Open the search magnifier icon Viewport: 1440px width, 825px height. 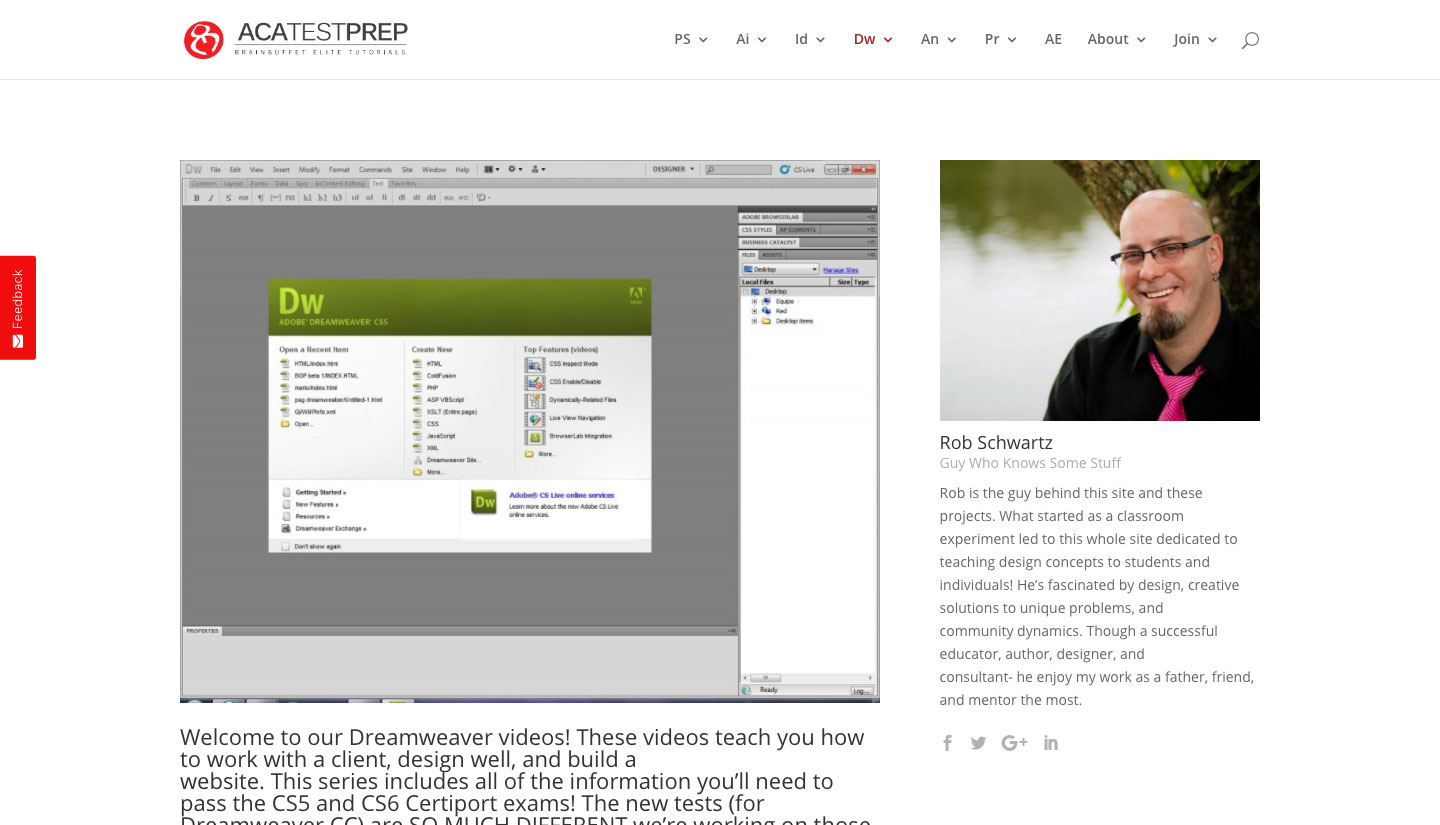(1250, 40)
